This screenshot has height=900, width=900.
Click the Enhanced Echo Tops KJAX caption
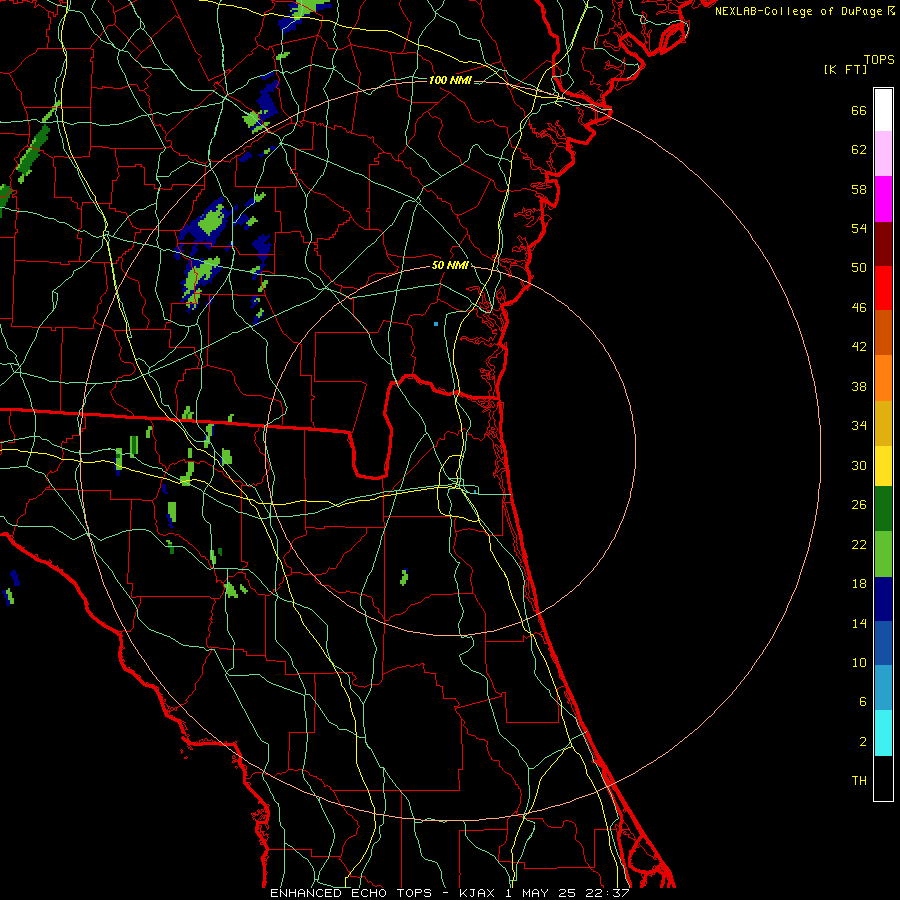pyautogui.click(x=449, y=893)
